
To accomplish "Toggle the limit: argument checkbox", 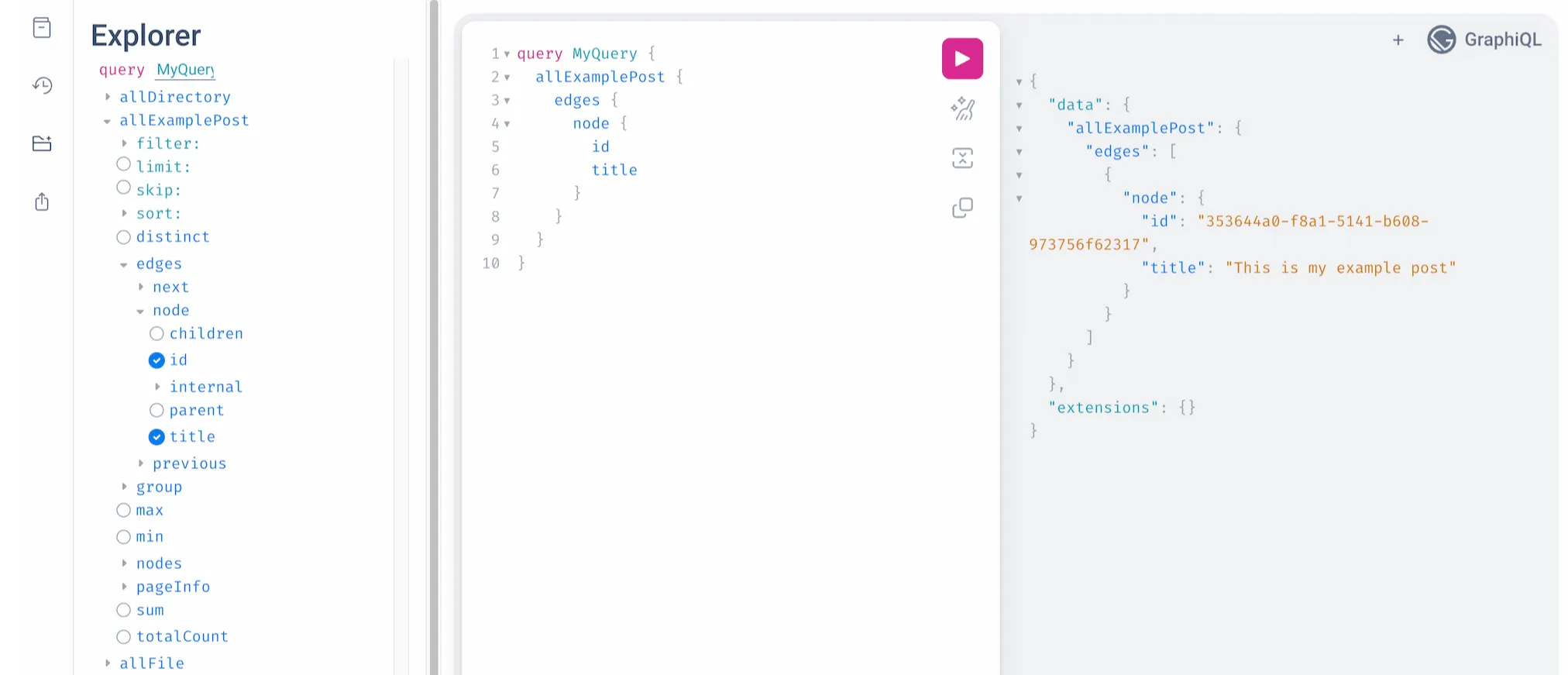I will click(123, 164).
